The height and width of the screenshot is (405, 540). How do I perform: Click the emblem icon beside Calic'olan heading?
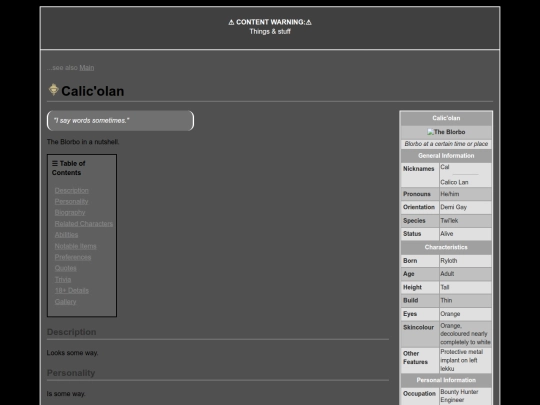[53, 90]
